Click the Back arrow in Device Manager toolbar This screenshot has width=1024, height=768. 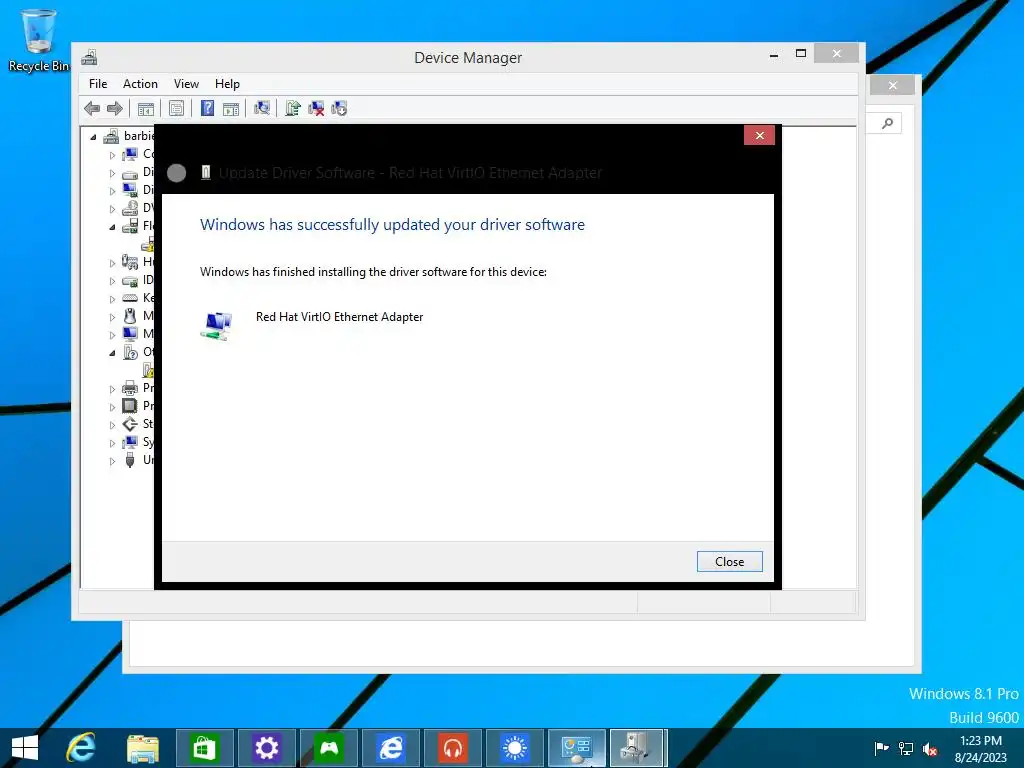92,108
